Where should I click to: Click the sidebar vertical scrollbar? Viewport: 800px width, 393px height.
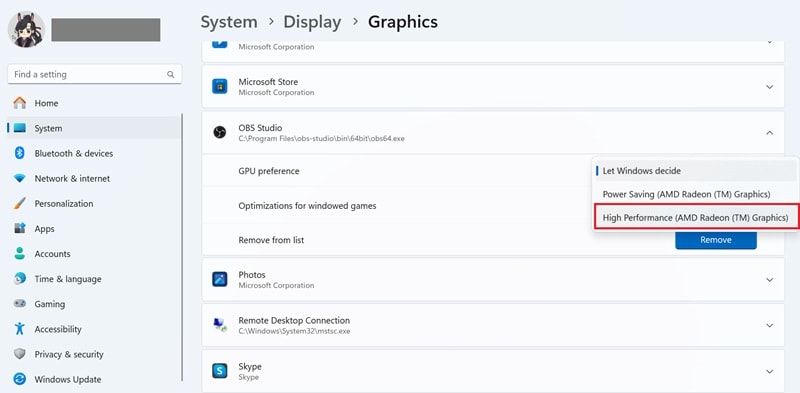click(x=182, y=248)
